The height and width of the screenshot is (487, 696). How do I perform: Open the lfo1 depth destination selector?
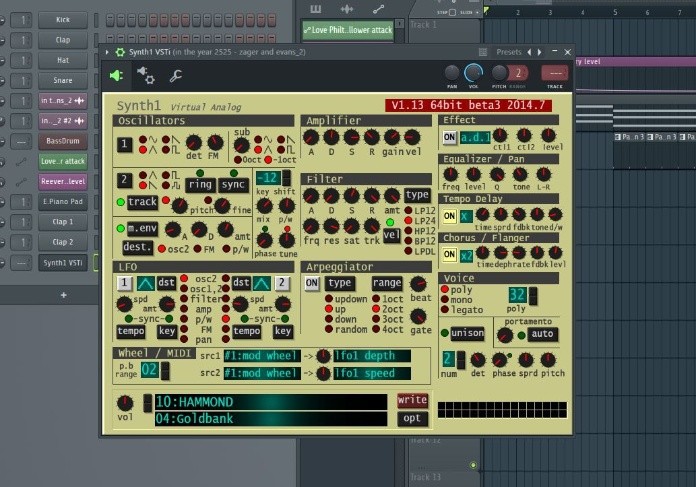pos(372,356)
